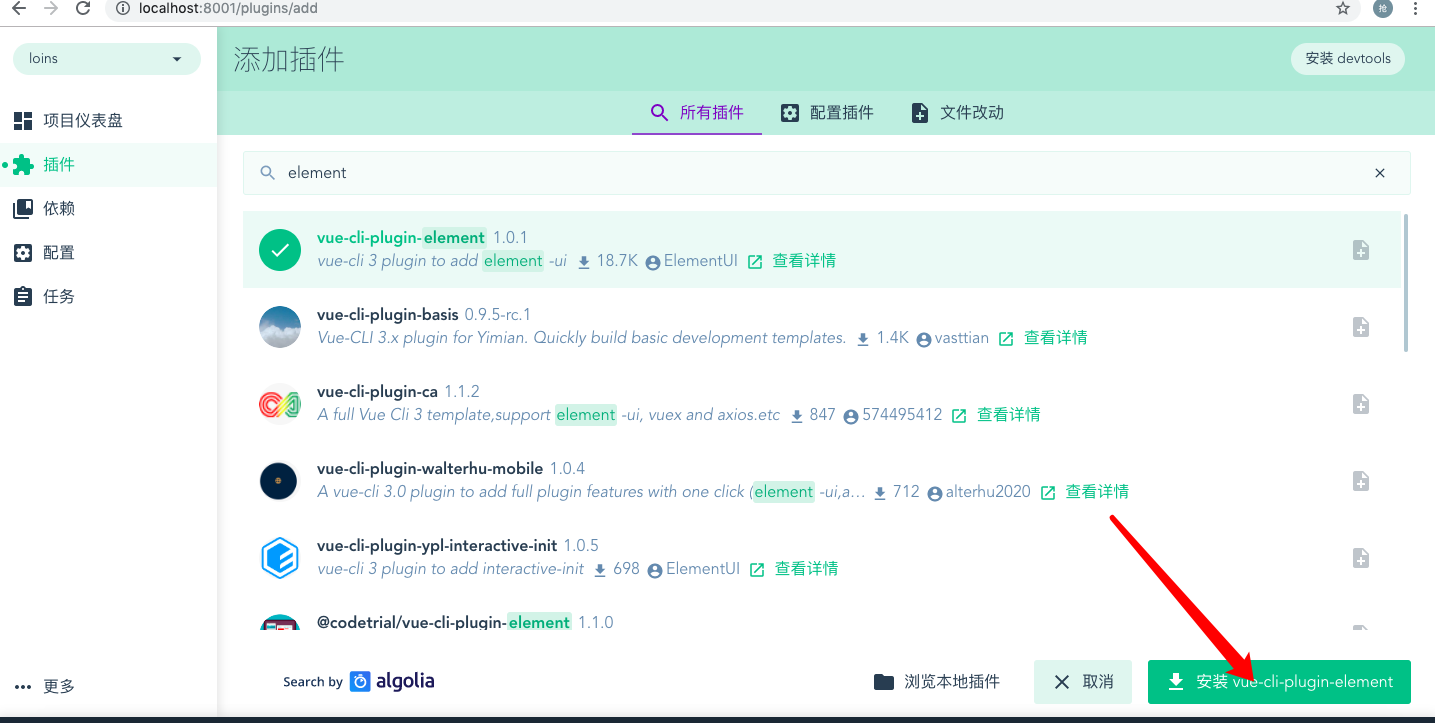Image resolution: width=1435 pixels, height=723 pixels.
Task: Bookmark page with star icon
Action: [1343, 8]
